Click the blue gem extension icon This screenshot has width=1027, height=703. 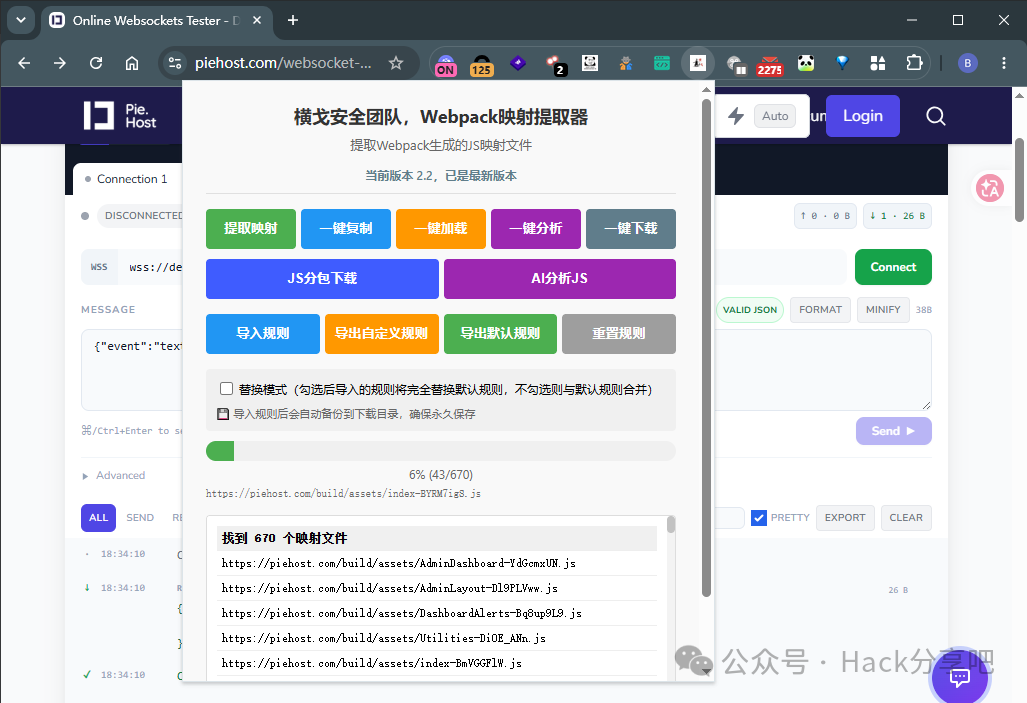842,63
